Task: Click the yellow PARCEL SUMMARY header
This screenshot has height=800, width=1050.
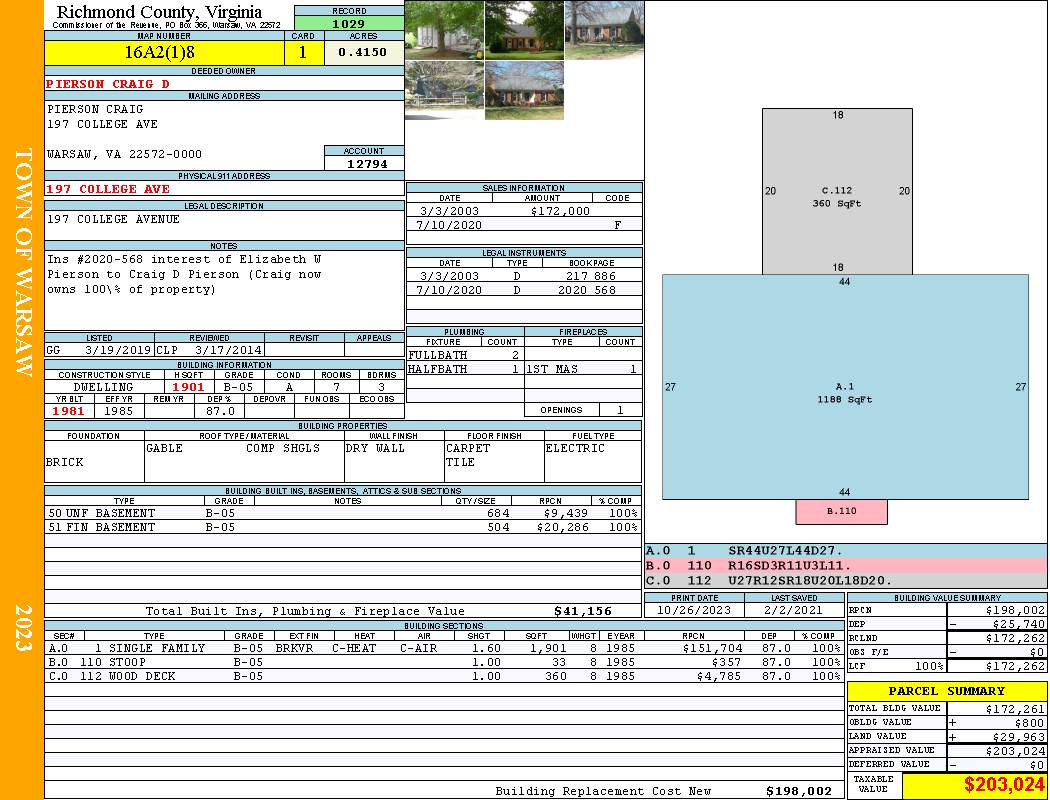Action: coord(946,691)
